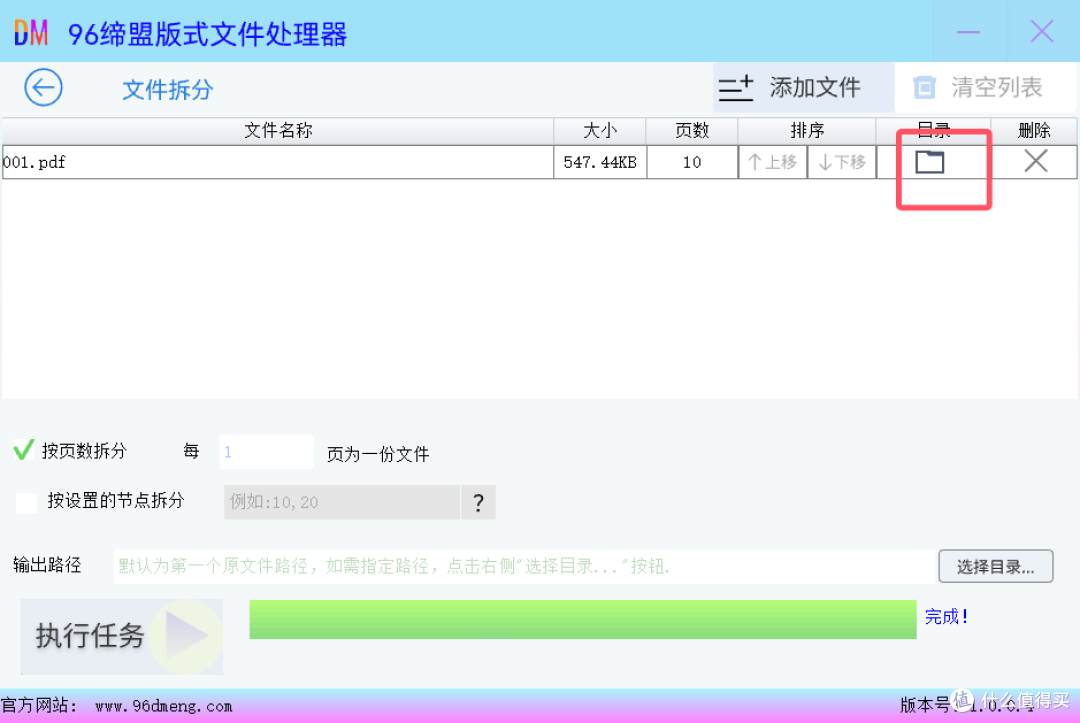Click the 添加文件 add file button
The height and width of the screenshot is (723, 1080).
tap(803, 87)
